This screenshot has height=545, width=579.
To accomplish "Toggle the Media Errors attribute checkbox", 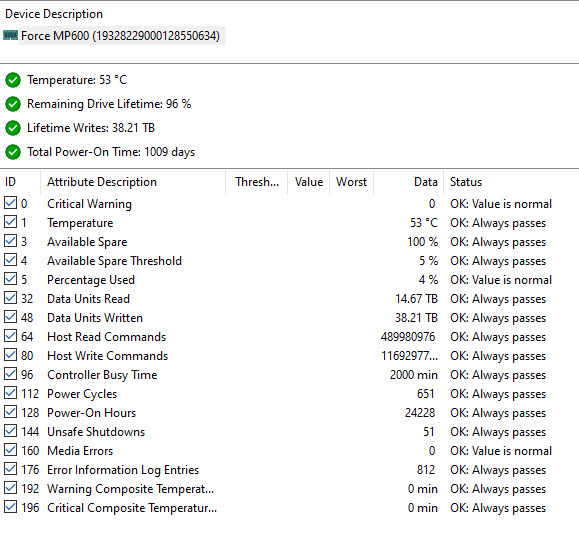I will tap(10, 450).
